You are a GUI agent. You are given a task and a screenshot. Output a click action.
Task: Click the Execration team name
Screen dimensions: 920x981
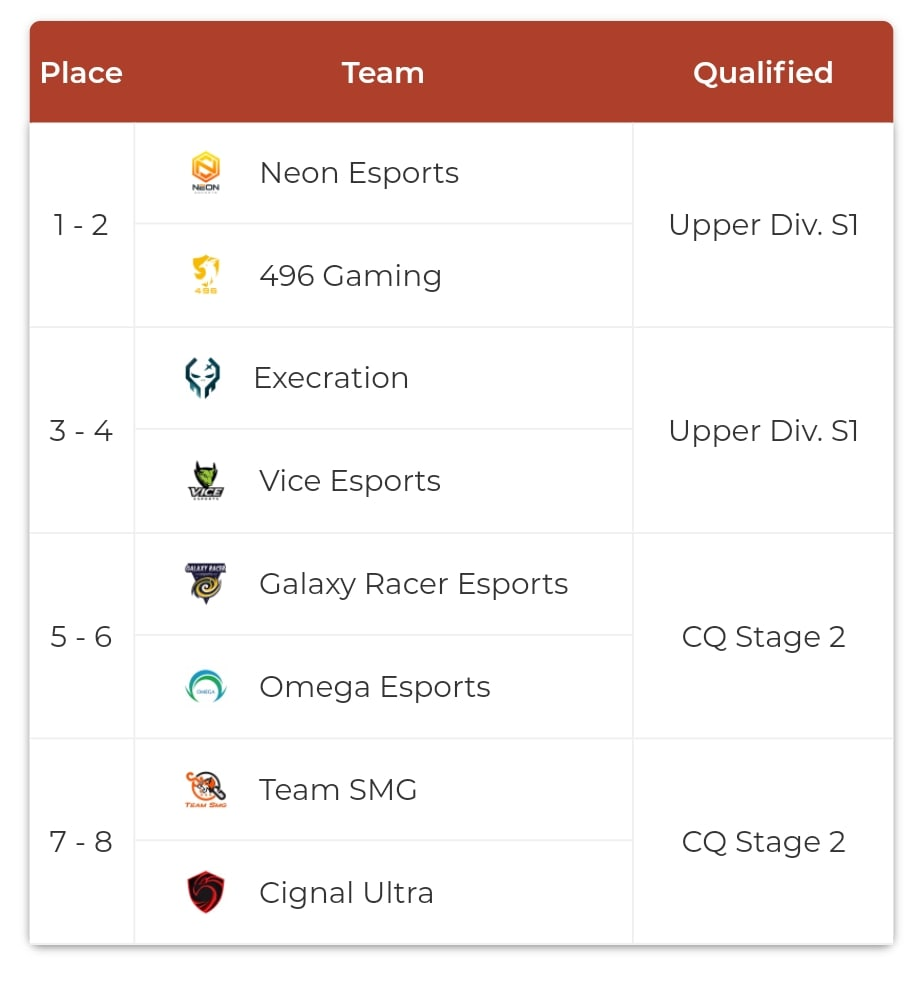point(331,378)
